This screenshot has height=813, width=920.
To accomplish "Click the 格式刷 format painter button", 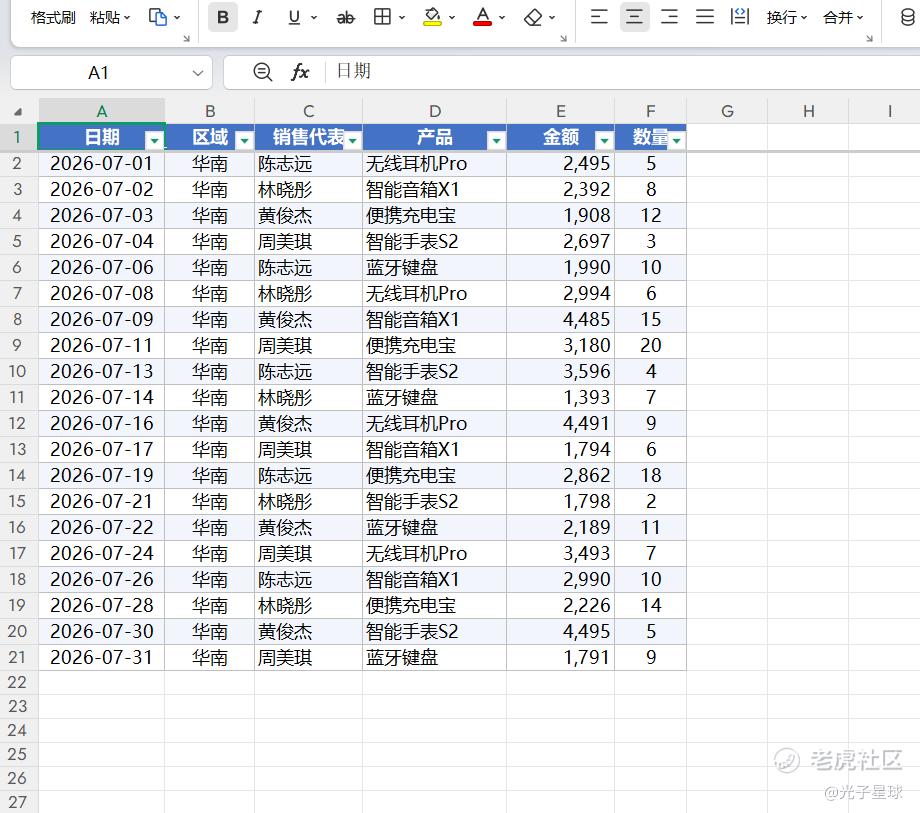I will 53,18.
